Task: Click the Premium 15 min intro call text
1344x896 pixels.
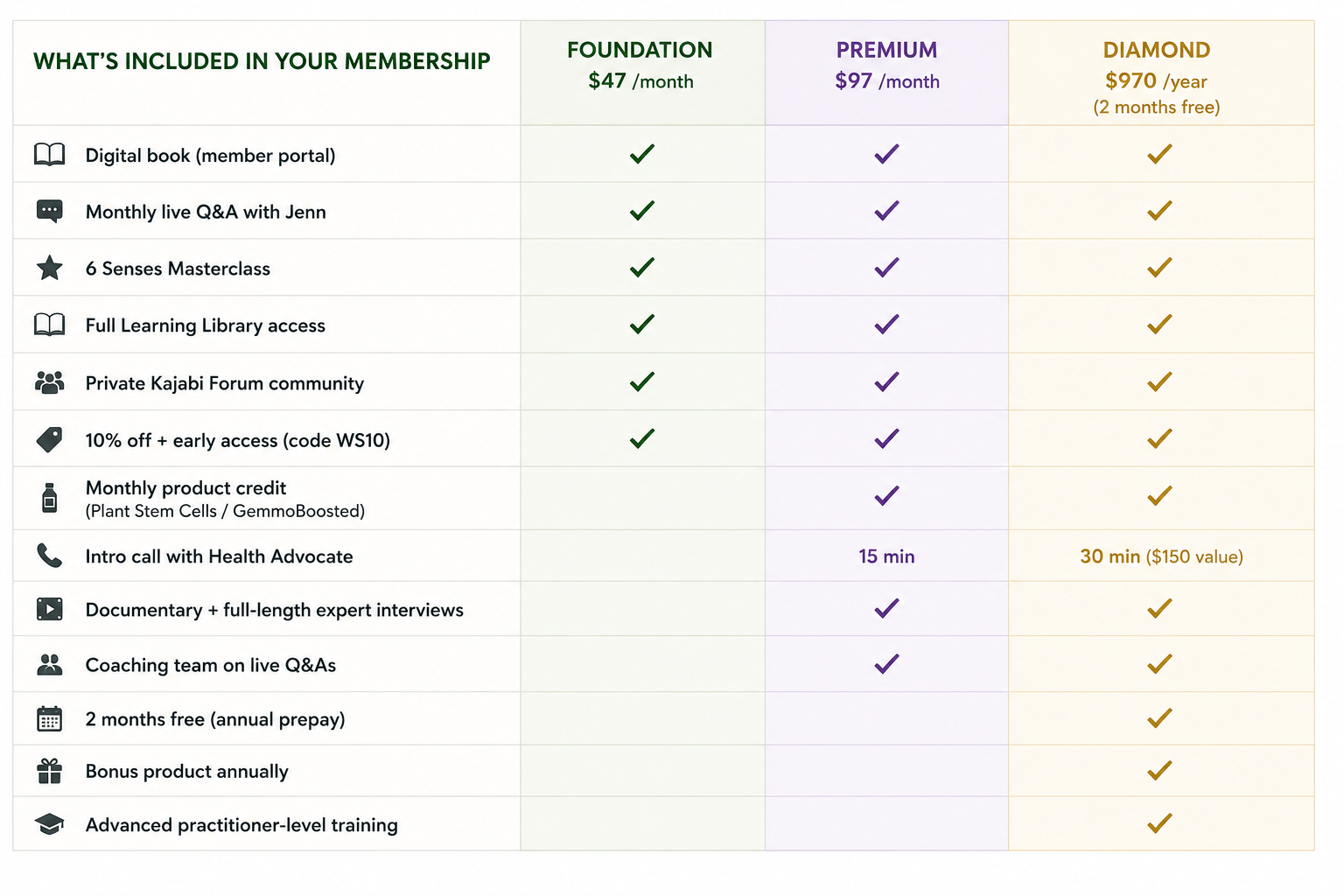Action: pos(886,556)
